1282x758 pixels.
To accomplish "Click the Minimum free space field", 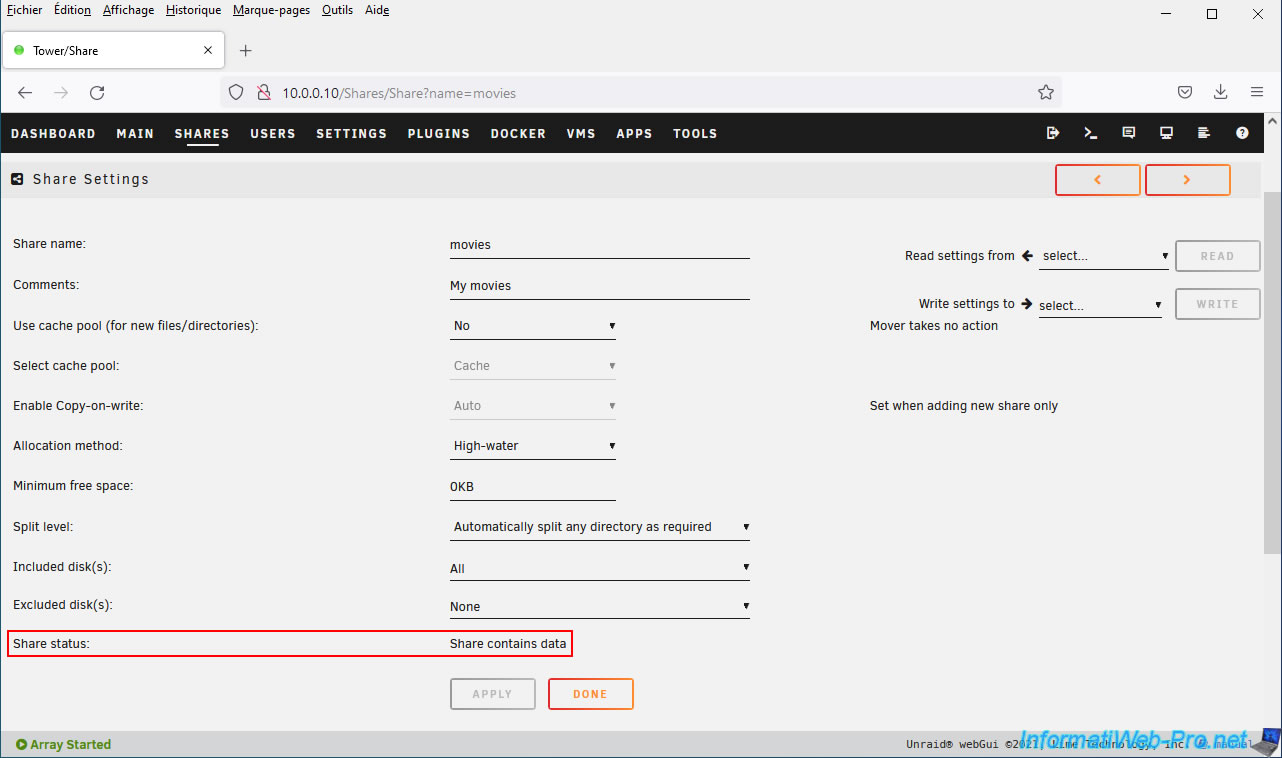I will click(532, 487).
